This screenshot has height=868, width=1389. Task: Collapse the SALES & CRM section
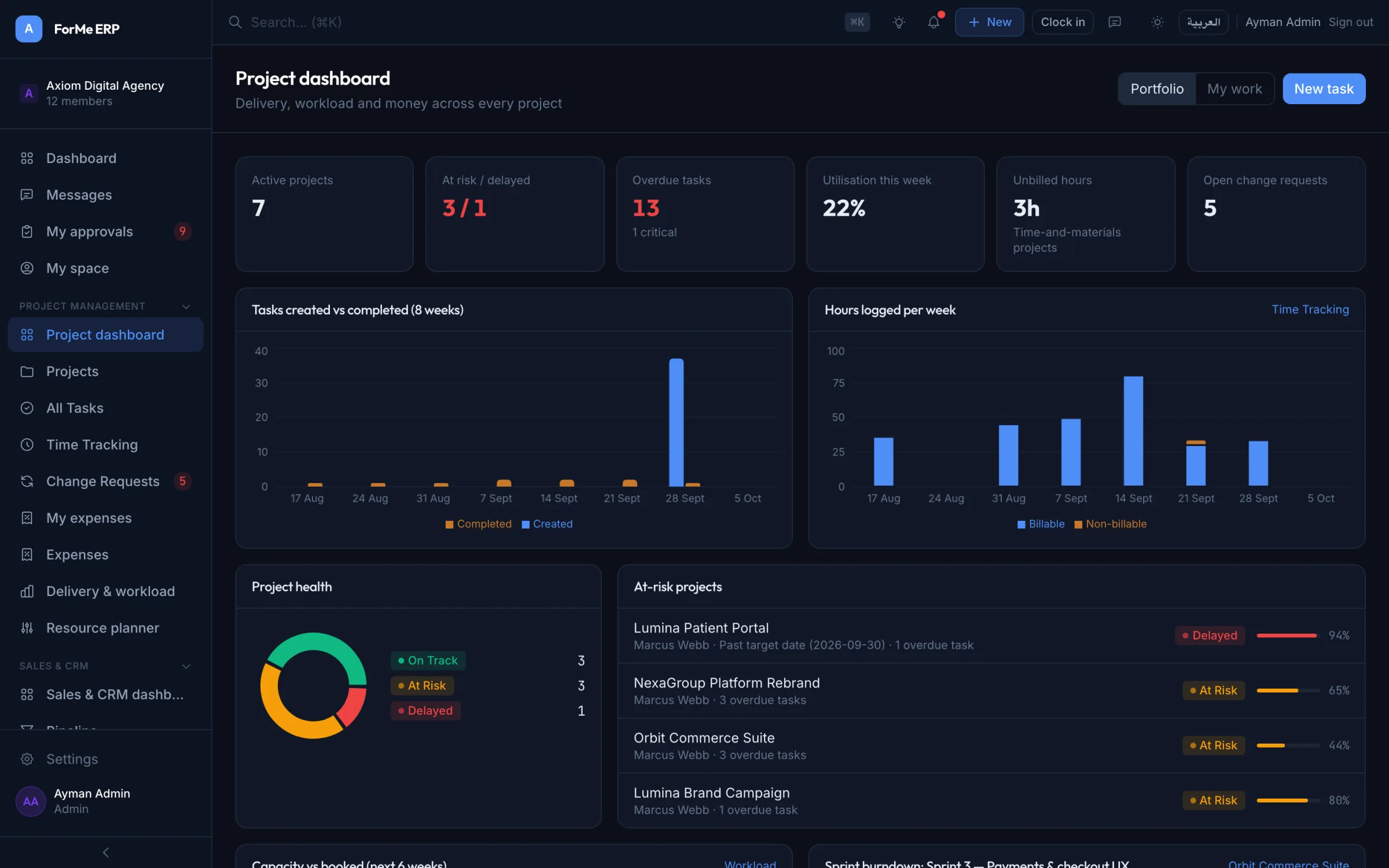[x=186, y=666]
